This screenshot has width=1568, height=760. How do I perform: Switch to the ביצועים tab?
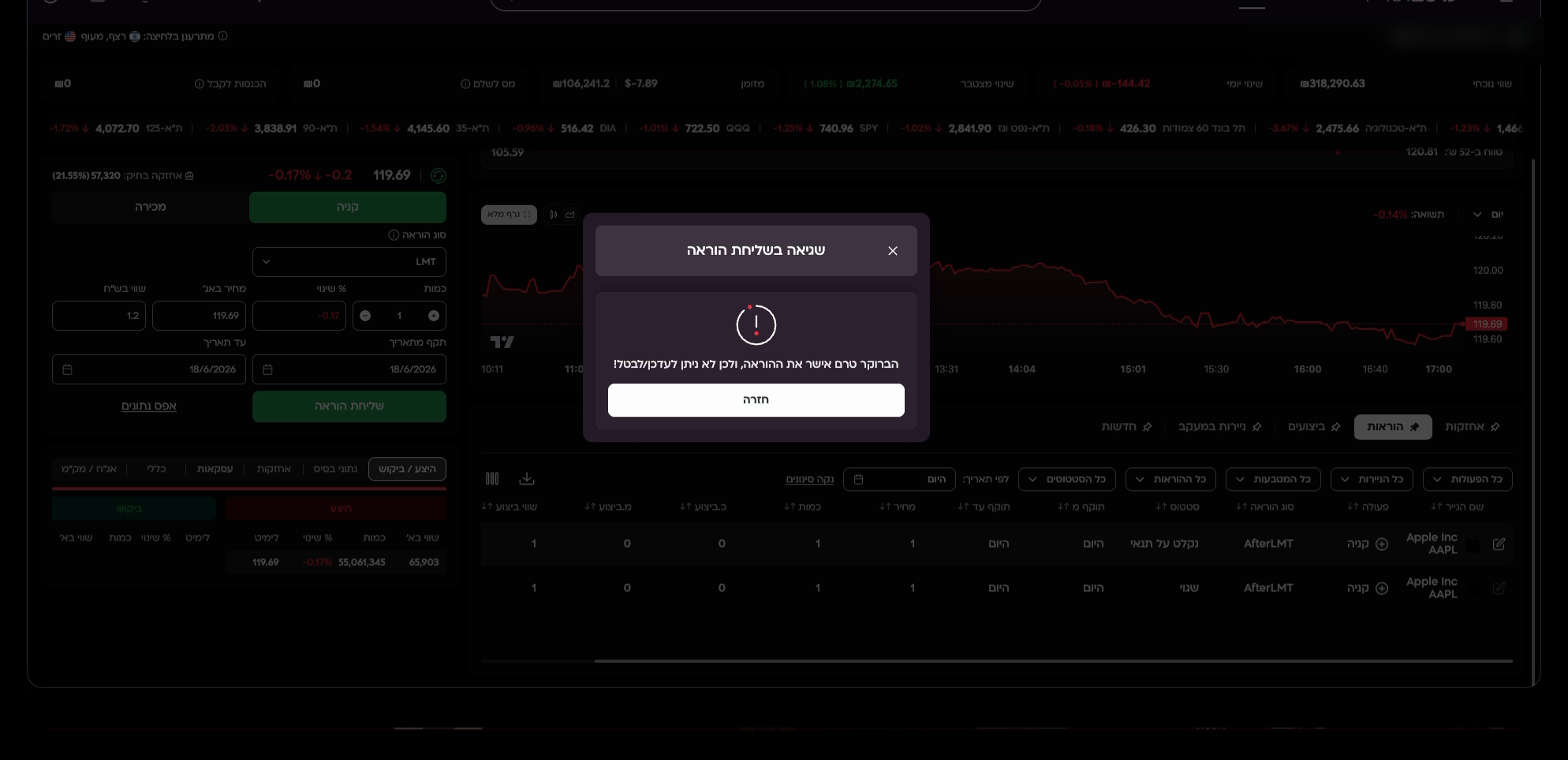click(x=1314, y=427)
